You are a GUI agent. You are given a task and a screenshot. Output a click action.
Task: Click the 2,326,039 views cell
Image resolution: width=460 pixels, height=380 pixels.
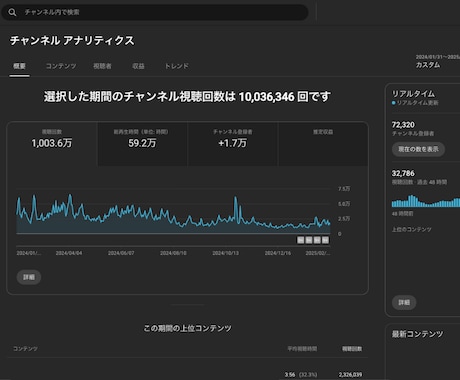350,375
